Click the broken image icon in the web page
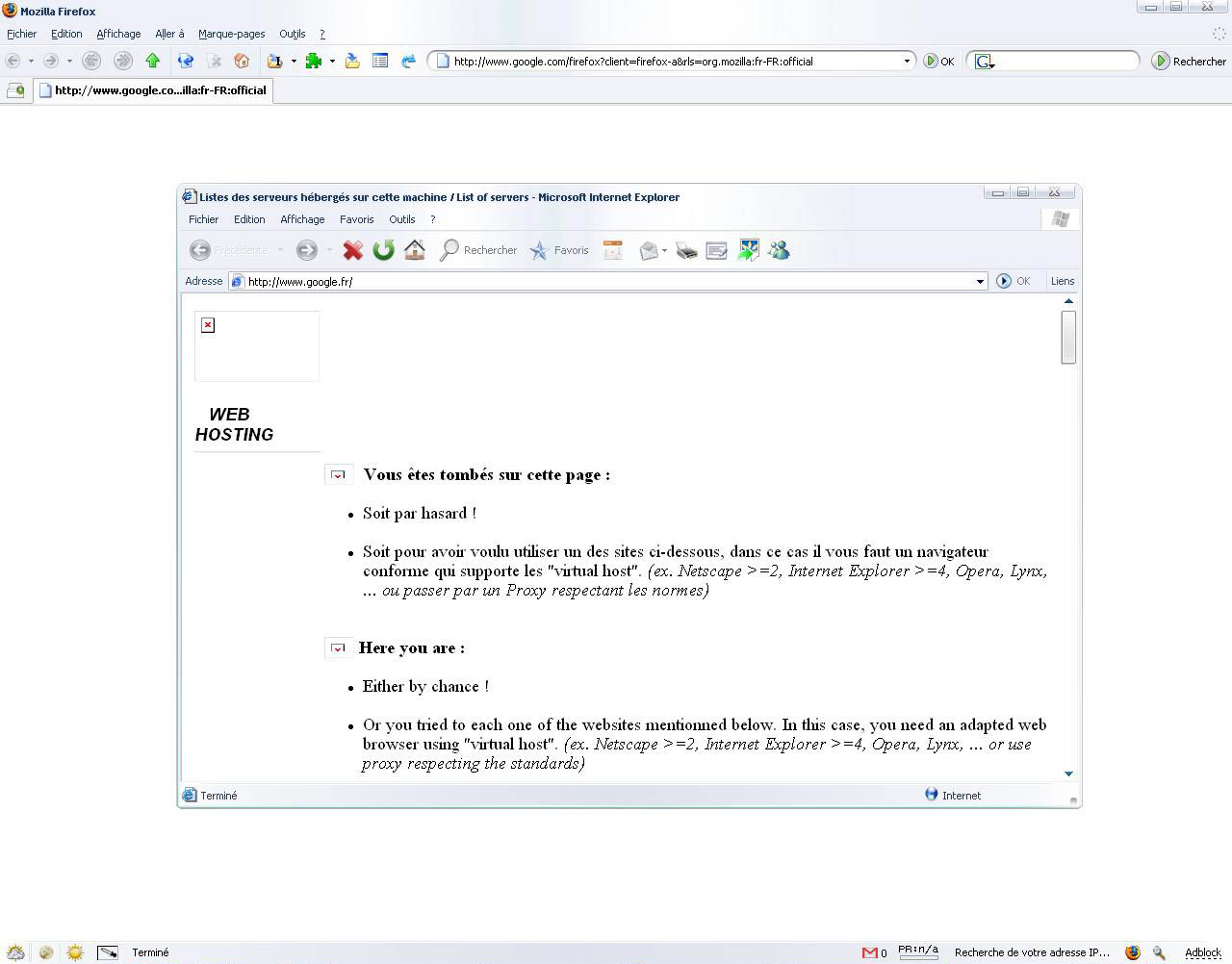1232x964 pixels. 208,325
